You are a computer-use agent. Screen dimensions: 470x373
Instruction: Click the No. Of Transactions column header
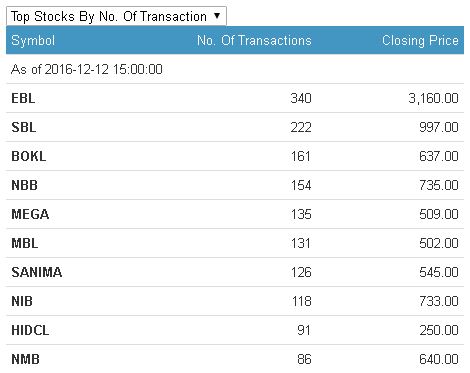click(x=254, y=40)
